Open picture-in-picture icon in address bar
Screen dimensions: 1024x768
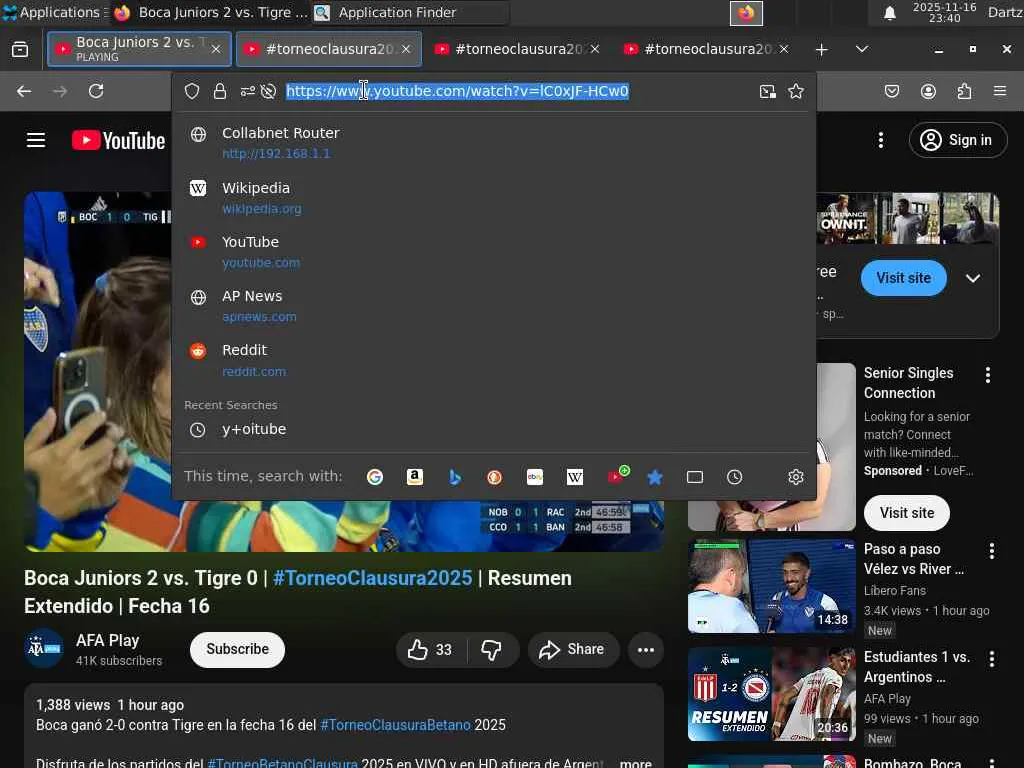(x=767, y=91)
